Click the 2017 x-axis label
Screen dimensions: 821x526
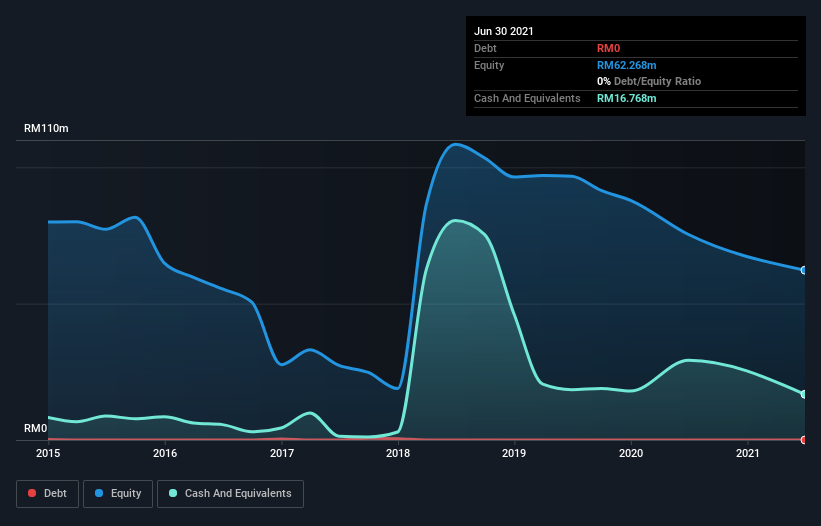pos(282,453)
